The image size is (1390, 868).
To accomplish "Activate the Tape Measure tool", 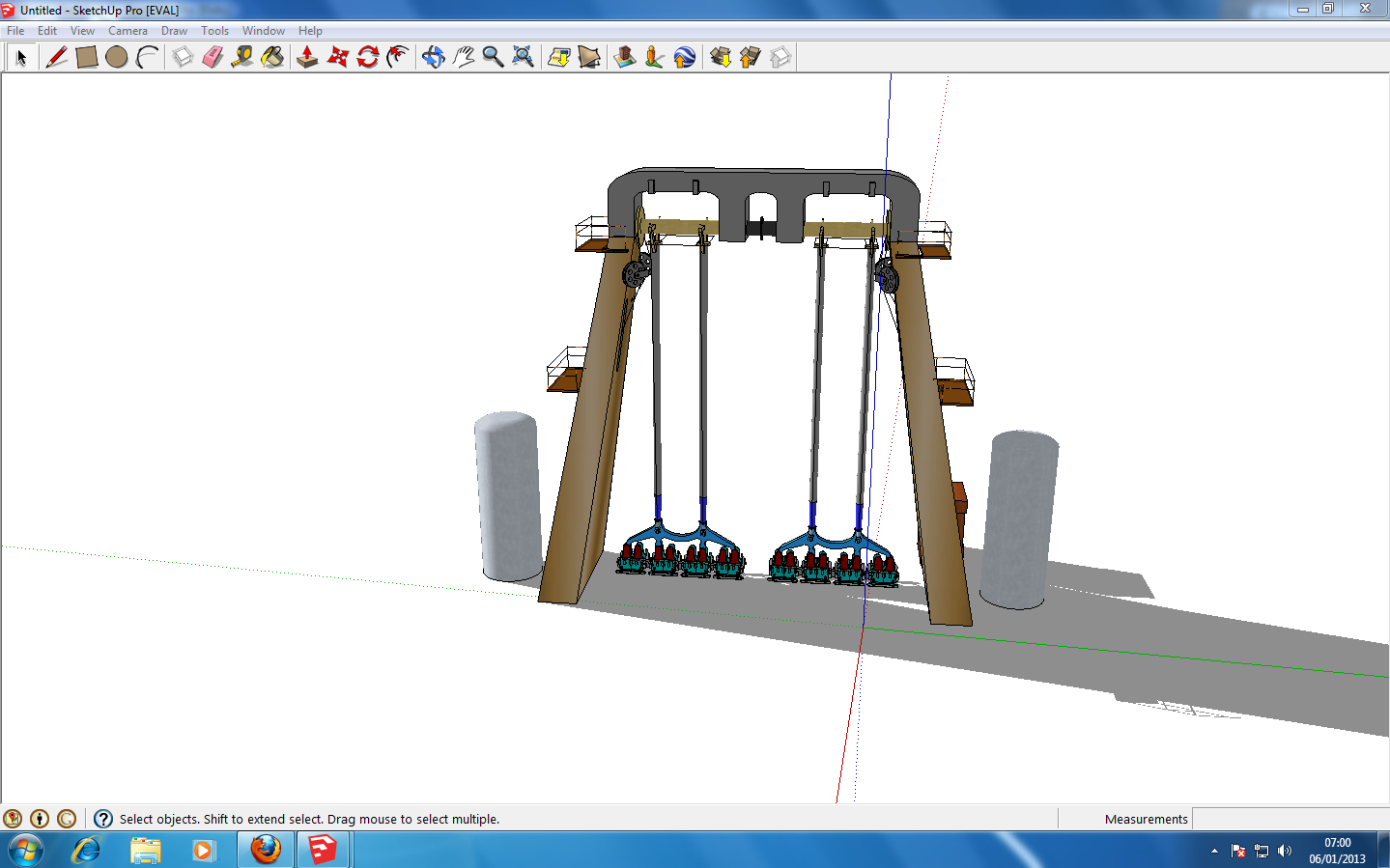I will [x=242, y=57].
